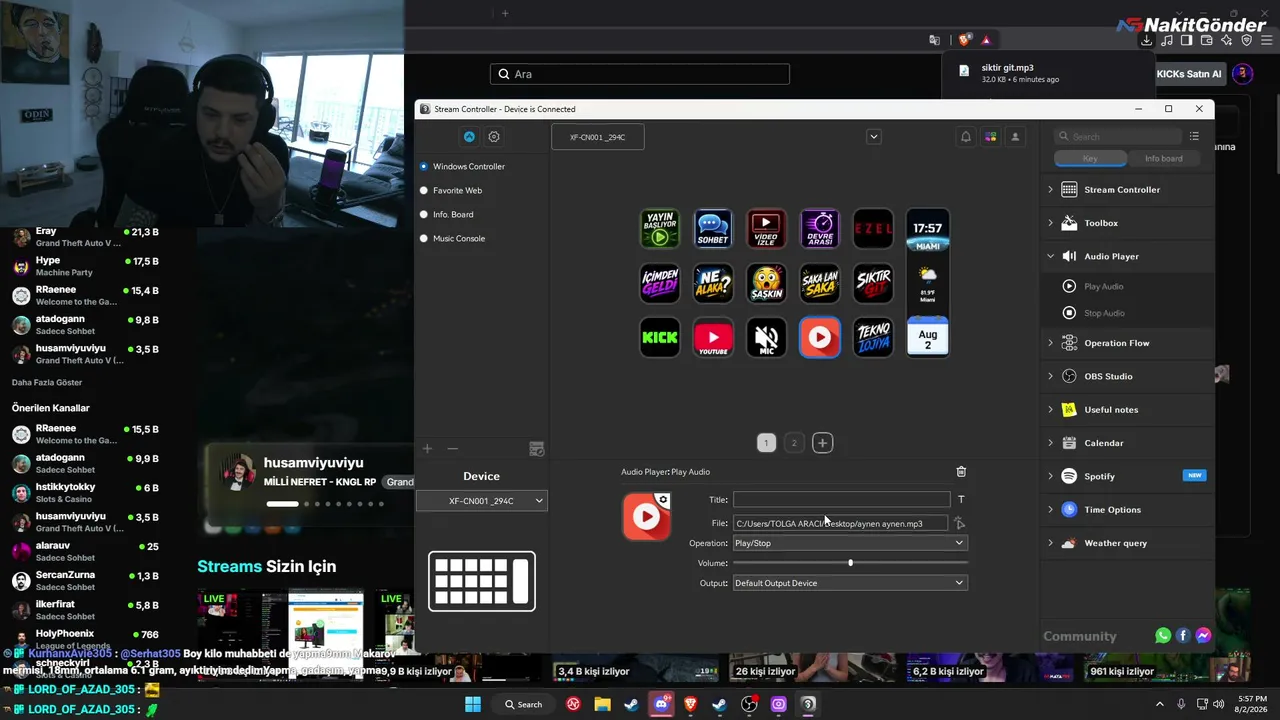Delete the Audio Player action with trash icon
This screenshot has width=1280, height=720.
(961, 472)
